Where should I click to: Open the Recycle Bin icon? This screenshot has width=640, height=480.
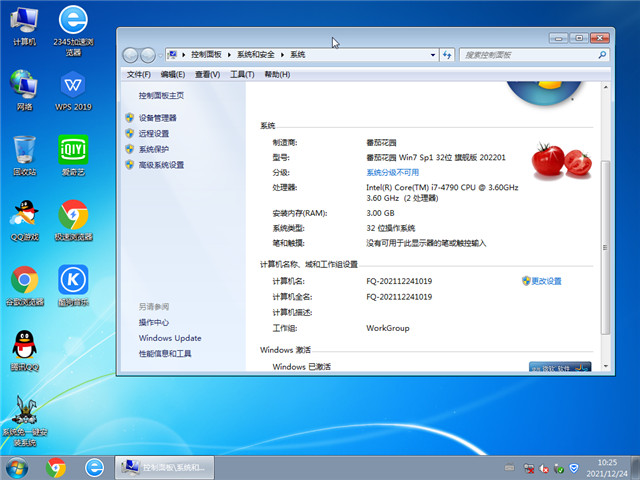coord(24,156)
